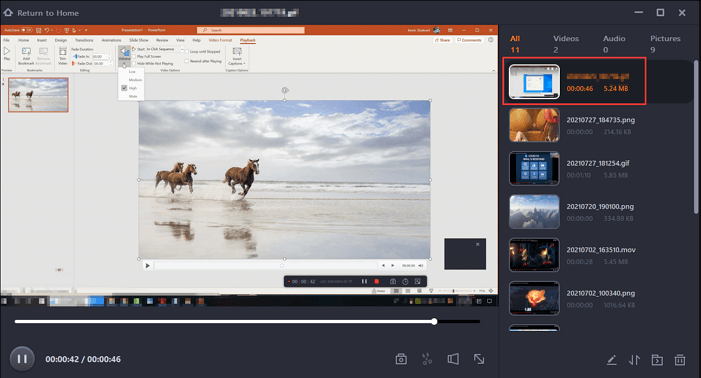Viewport: 701px width, 378px height.
Task: Click the playback progress slider handle
Action: coord(434,321)
